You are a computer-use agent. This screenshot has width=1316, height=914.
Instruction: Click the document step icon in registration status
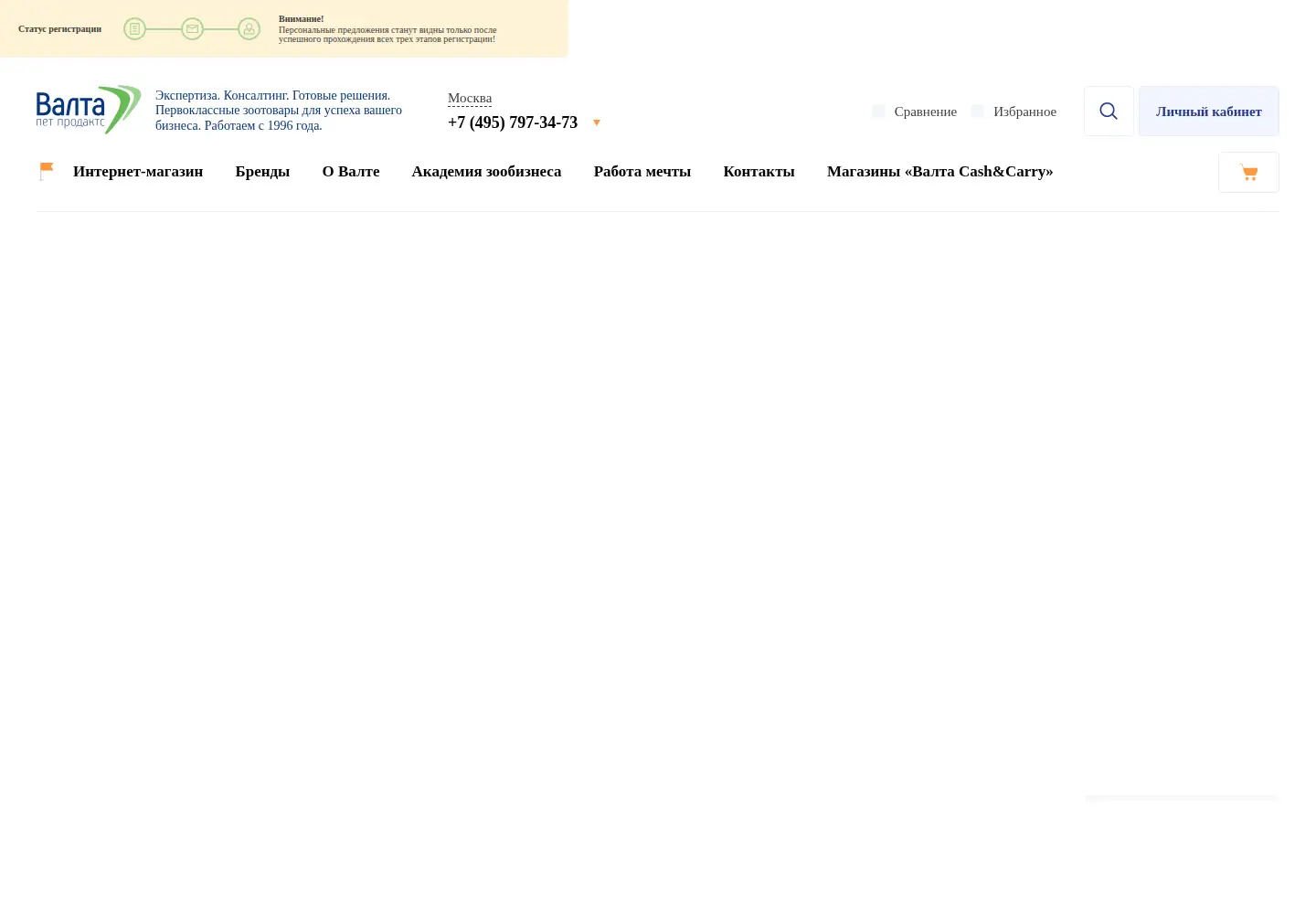(x=135, y=29)
